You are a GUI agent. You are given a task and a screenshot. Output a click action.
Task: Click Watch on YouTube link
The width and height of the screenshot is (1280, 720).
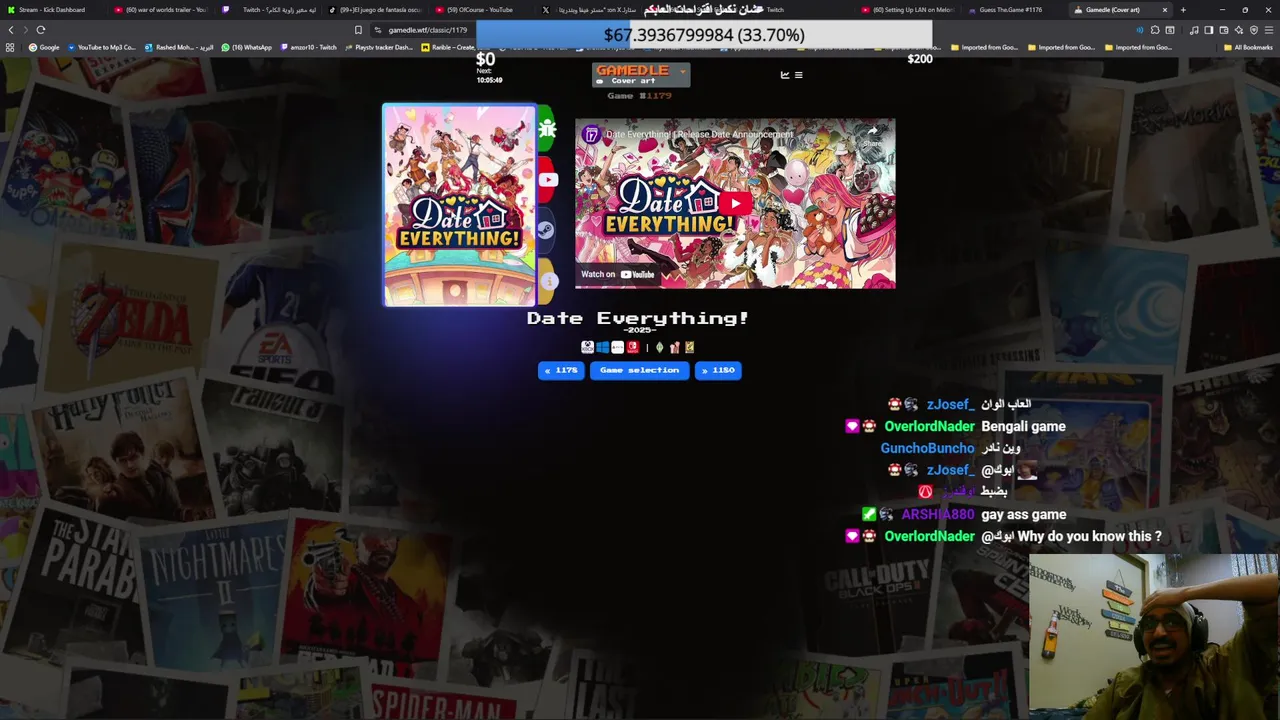pyautogui.click(x=618, y=274)
